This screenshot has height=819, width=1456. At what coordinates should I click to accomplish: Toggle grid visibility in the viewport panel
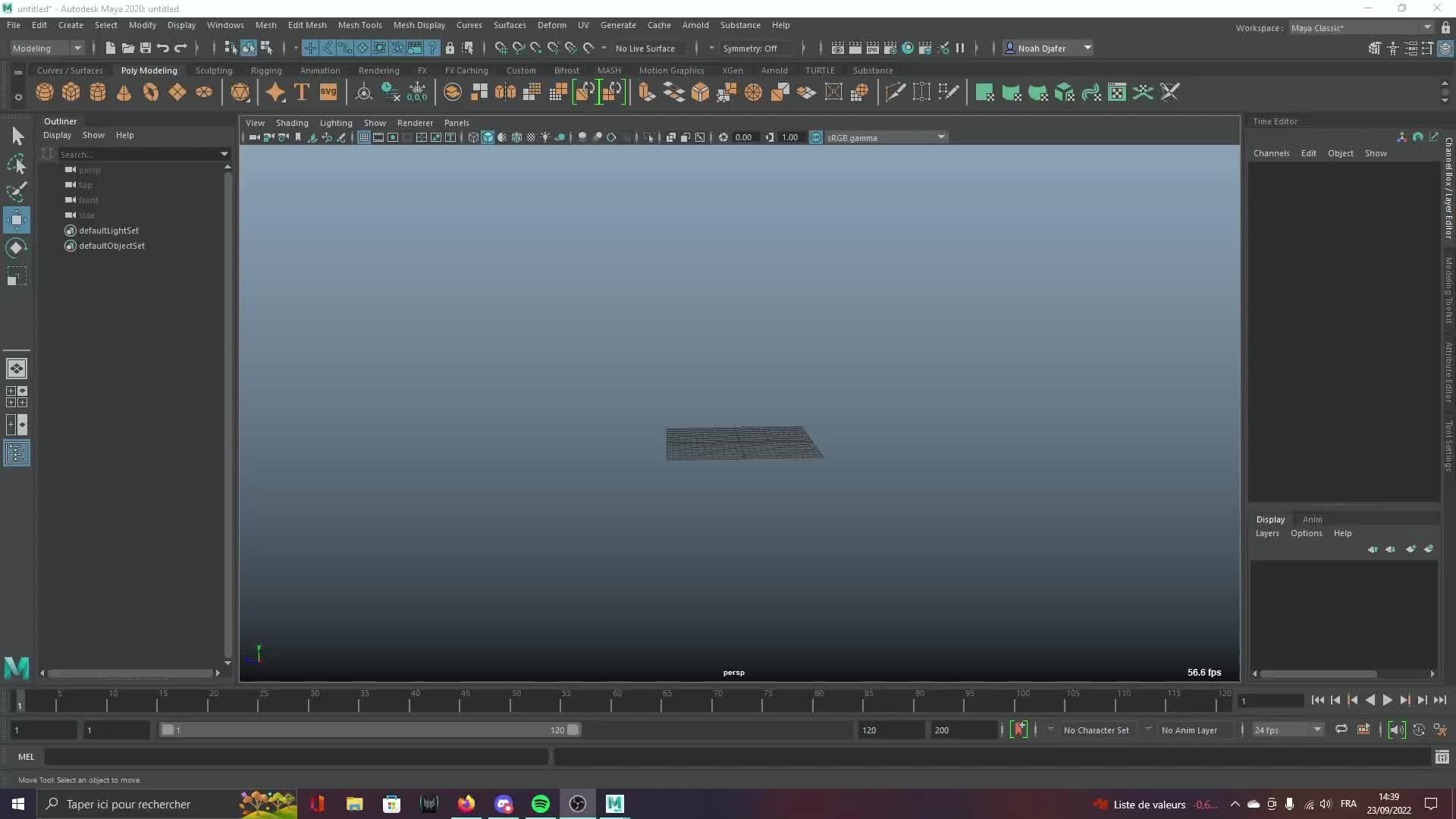click(364, 137)
